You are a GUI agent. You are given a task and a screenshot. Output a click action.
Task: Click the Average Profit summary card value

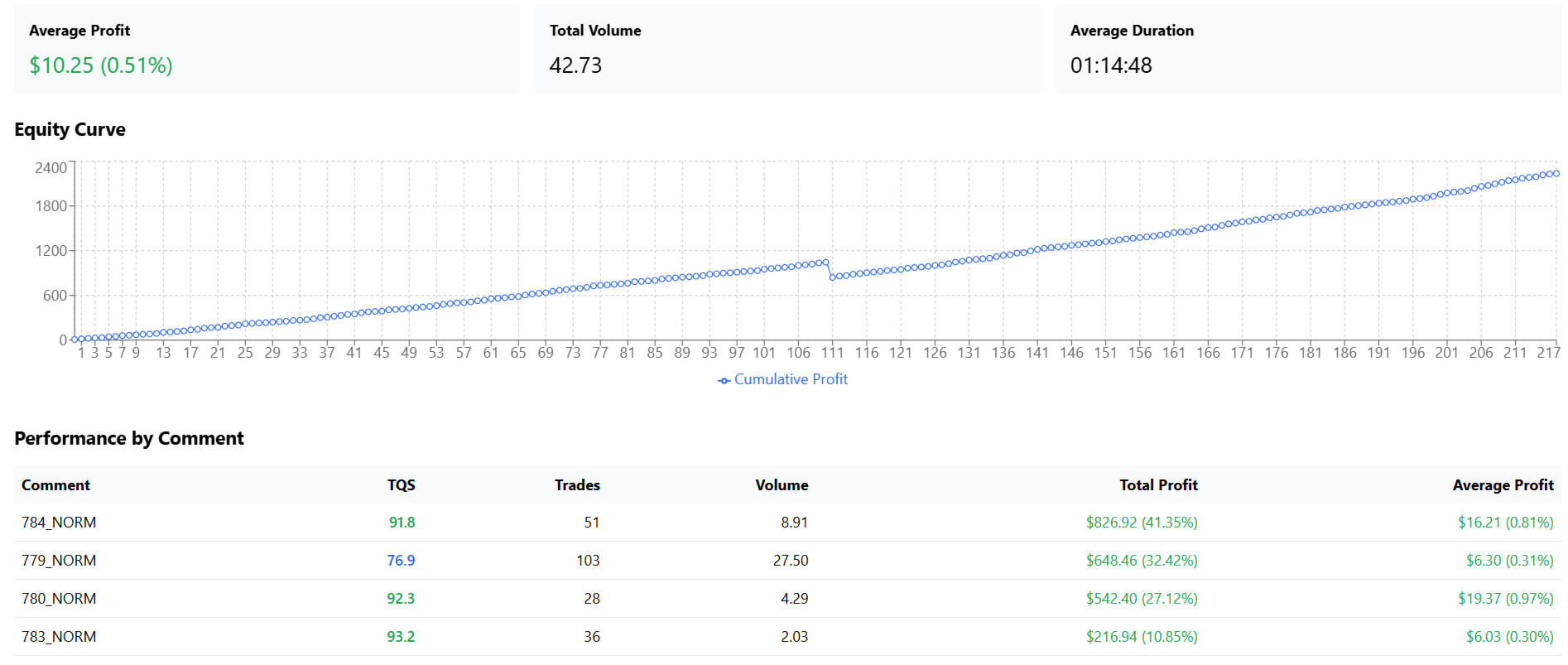click(x=101, y=65)
